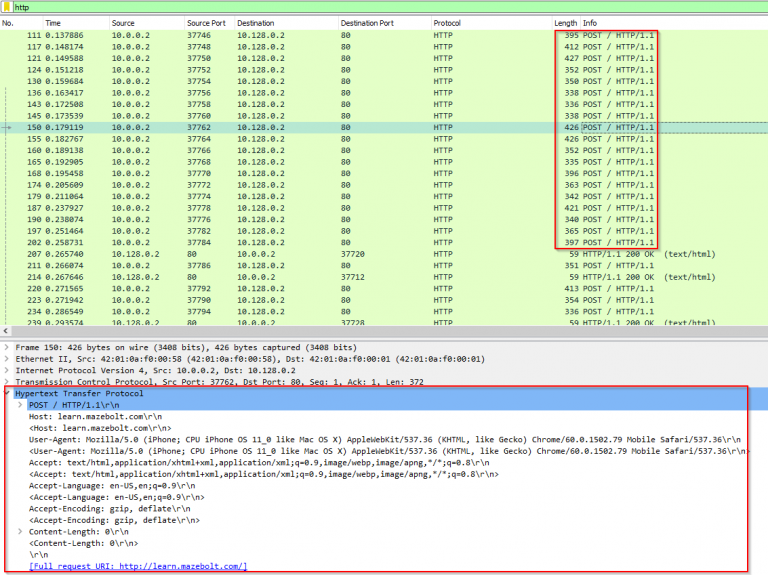Viewport: 768px width, 575px height.
Task: Click the display filter bookmark icon
Action: pyautogui.click(x=7, y=7)
